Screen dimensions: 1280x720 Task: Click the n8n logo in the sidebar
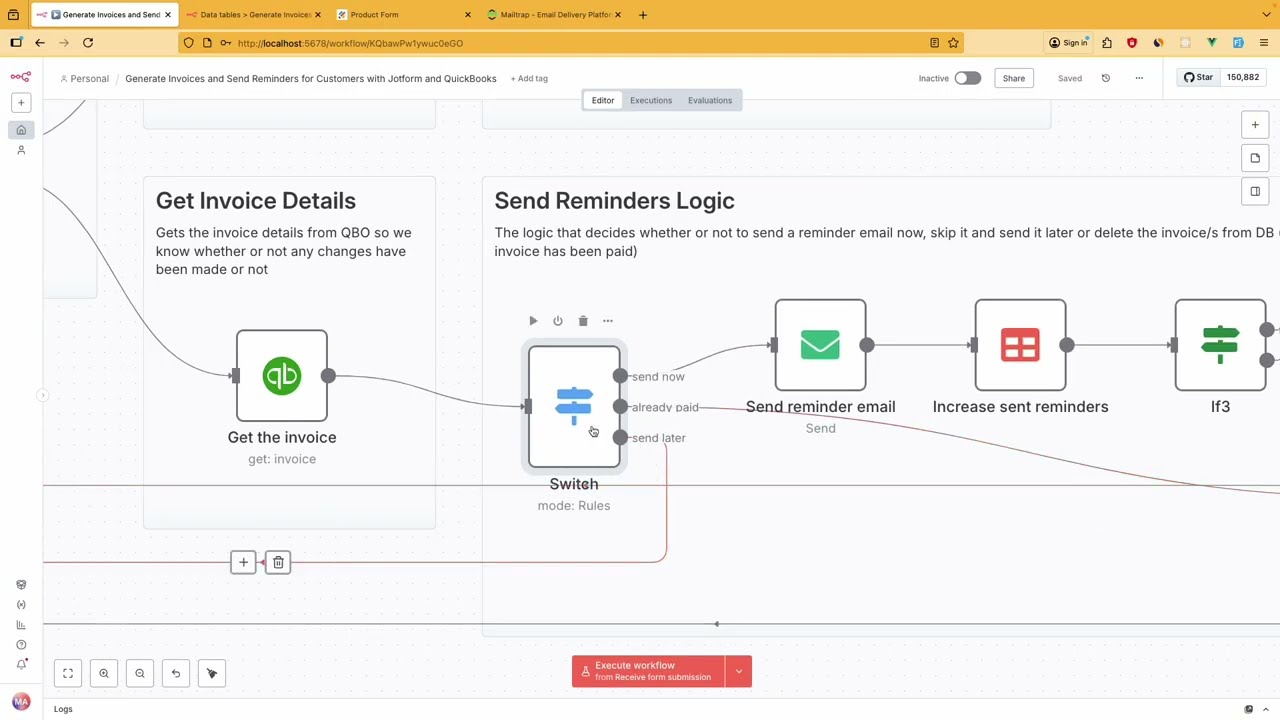pos(21,77)
